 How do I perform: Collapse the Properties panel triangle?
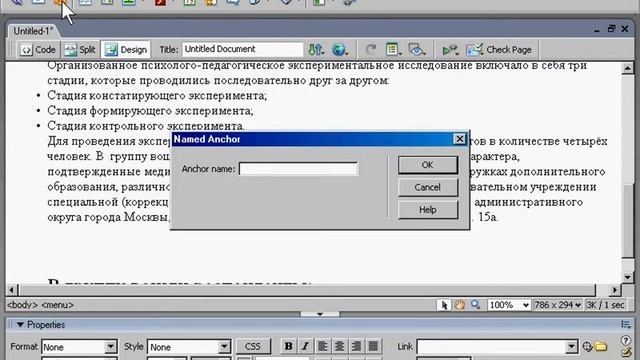point(20,325)
